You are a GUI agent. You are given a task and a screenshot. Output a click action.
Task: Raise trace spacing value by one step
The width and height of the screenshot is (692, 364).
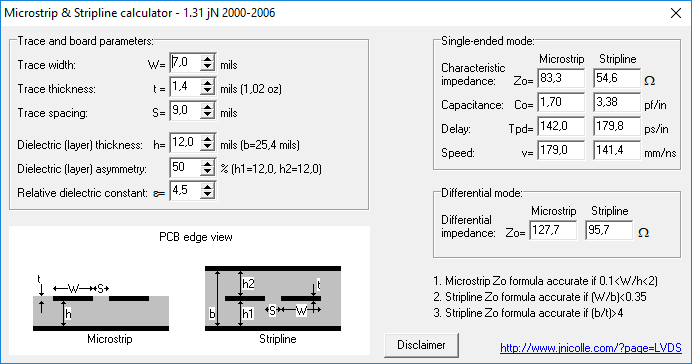(207, 107)
